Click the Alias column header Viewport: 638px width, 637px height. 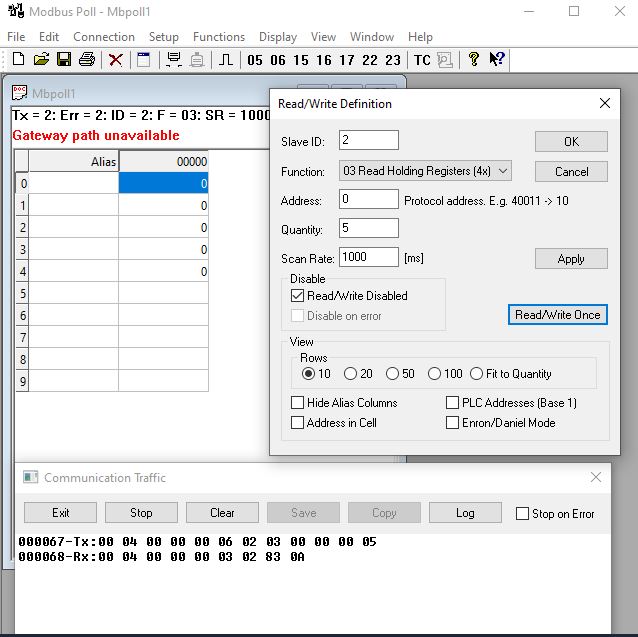(74, 161)
